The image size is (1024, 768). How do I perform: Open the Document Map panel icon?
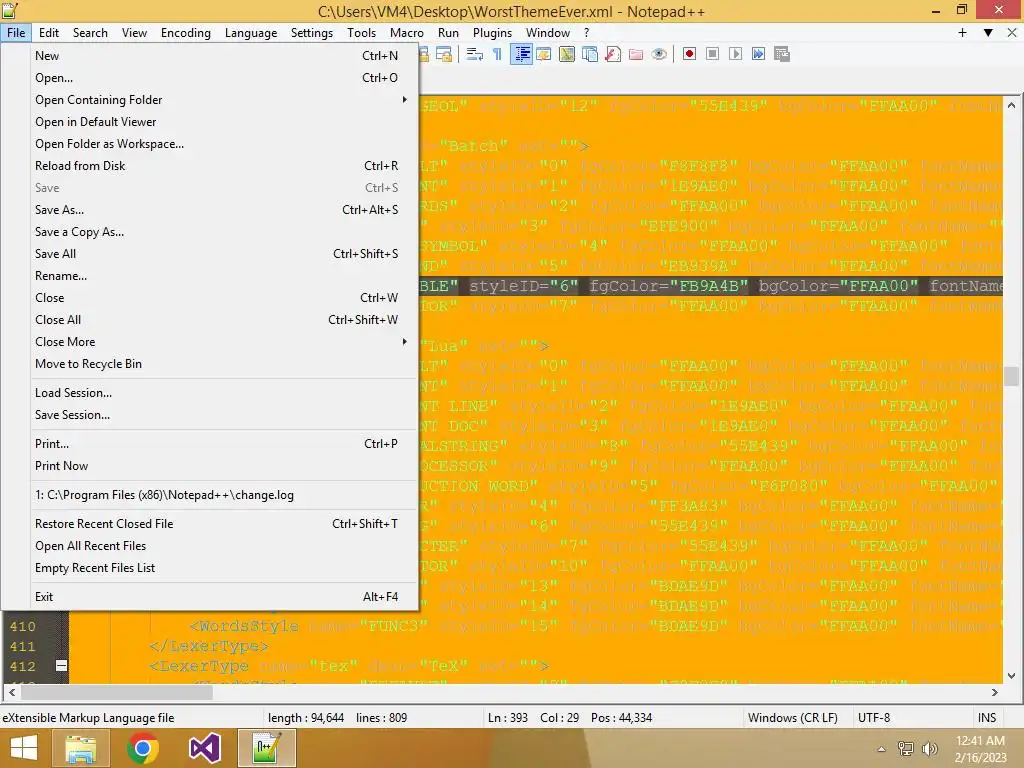(567, 54)
